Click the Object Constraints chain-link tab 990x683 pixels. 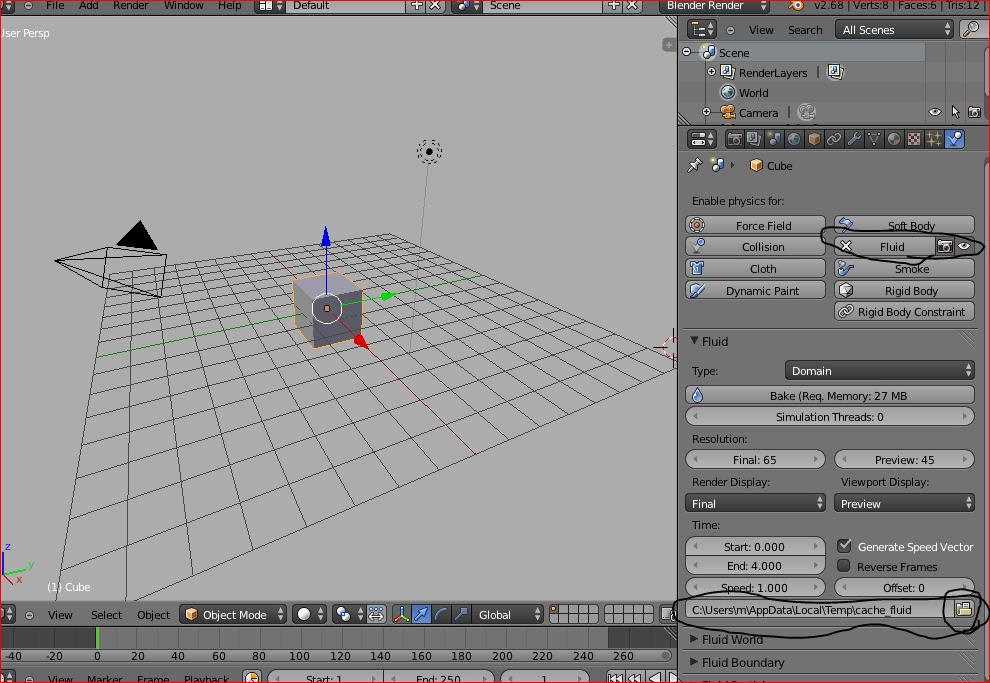pyautogui.click(x=834, y=139)
